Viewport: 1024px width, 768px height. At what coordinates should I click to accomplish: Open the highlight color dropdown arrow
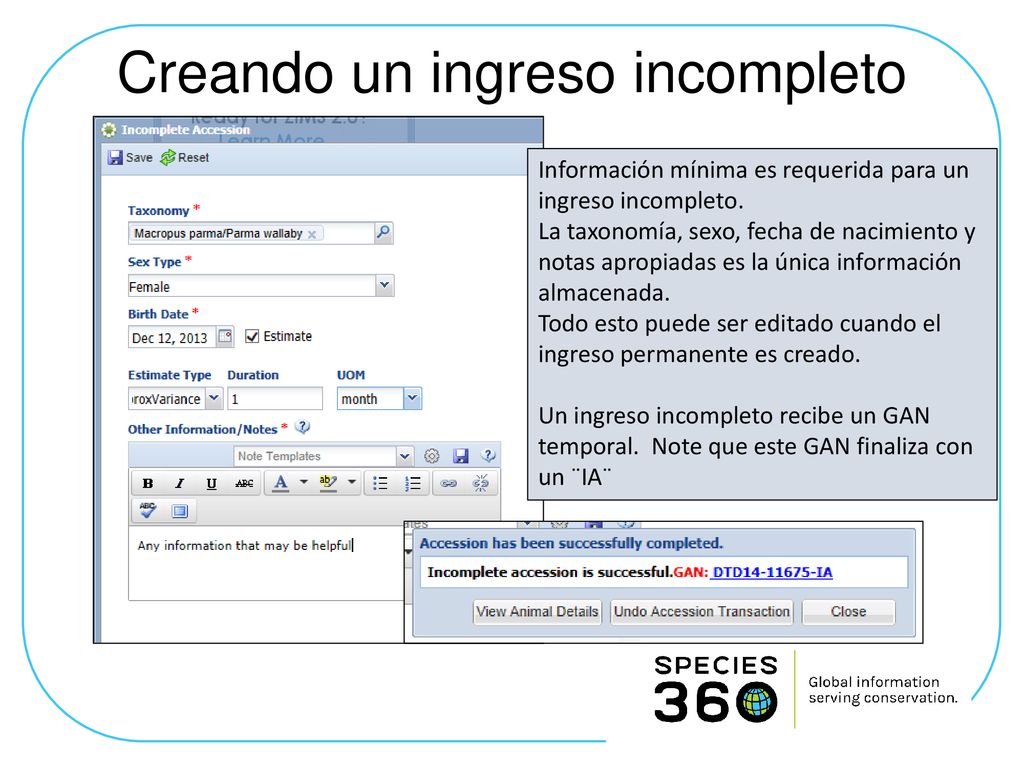coord(351,483)
